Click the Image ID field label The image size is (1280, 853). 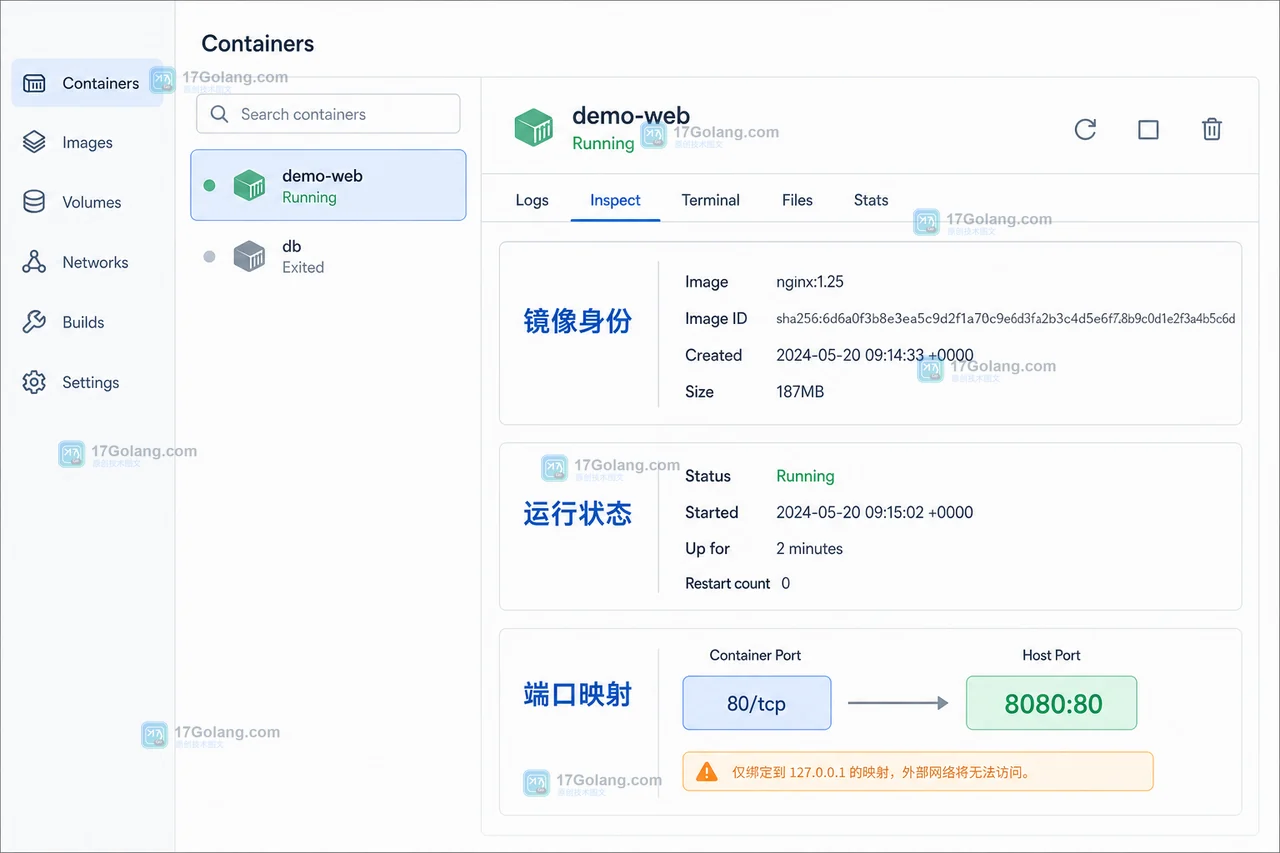[716, 318]
